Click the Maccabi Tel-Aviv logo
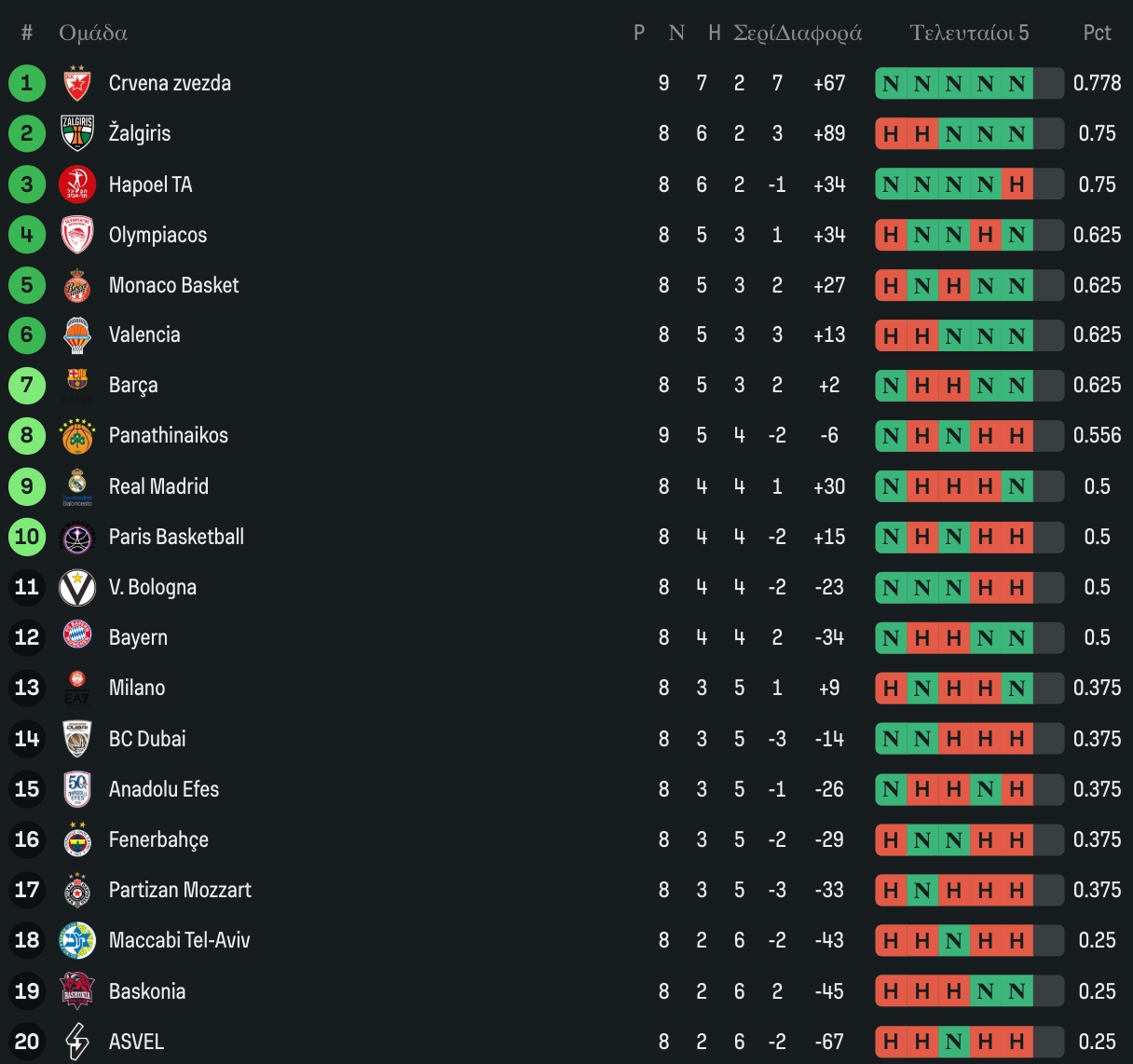Viewport: 1133px width, 1064px height. pyautogui.click(x=77, y=941)
